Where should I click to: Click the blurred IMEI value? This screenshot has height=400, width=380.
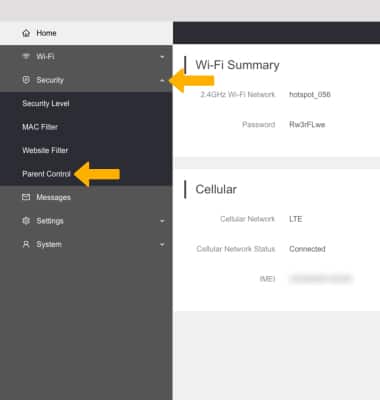321,279
